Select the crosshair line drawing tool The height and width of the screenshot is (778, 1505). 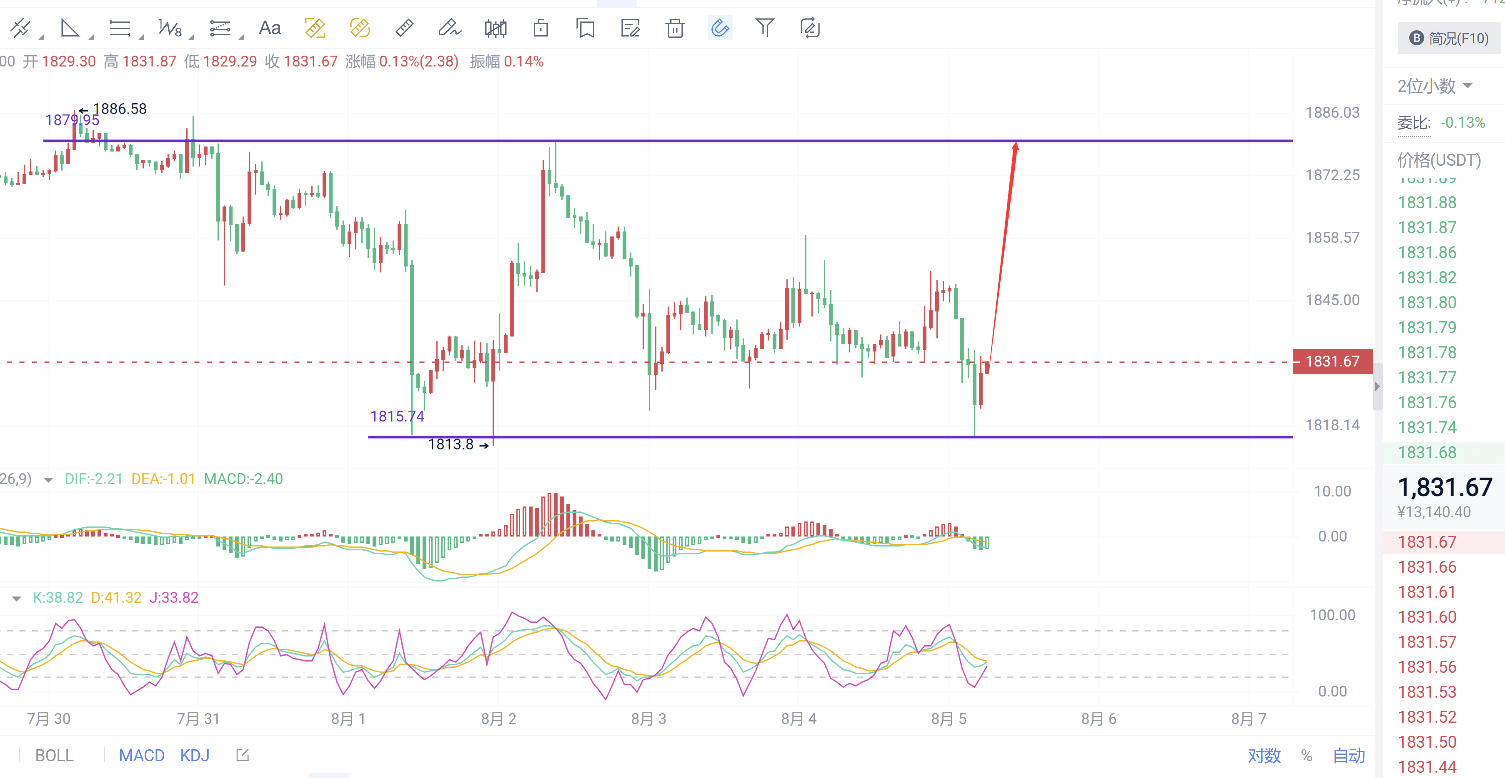pyautogui.click(x=21, y=28)
